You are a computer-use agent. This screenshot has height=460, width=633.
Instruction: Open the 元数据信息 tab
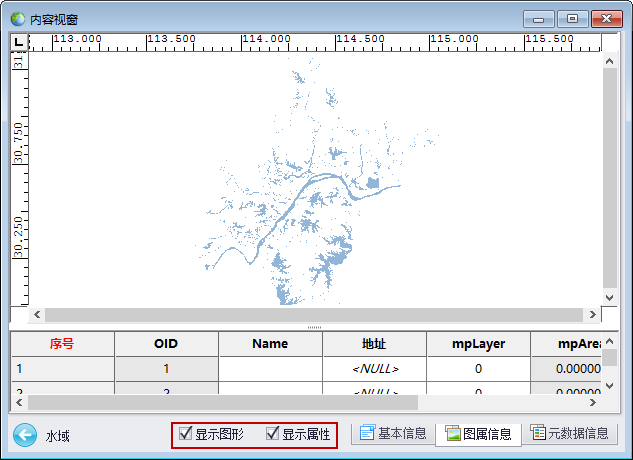570,434
